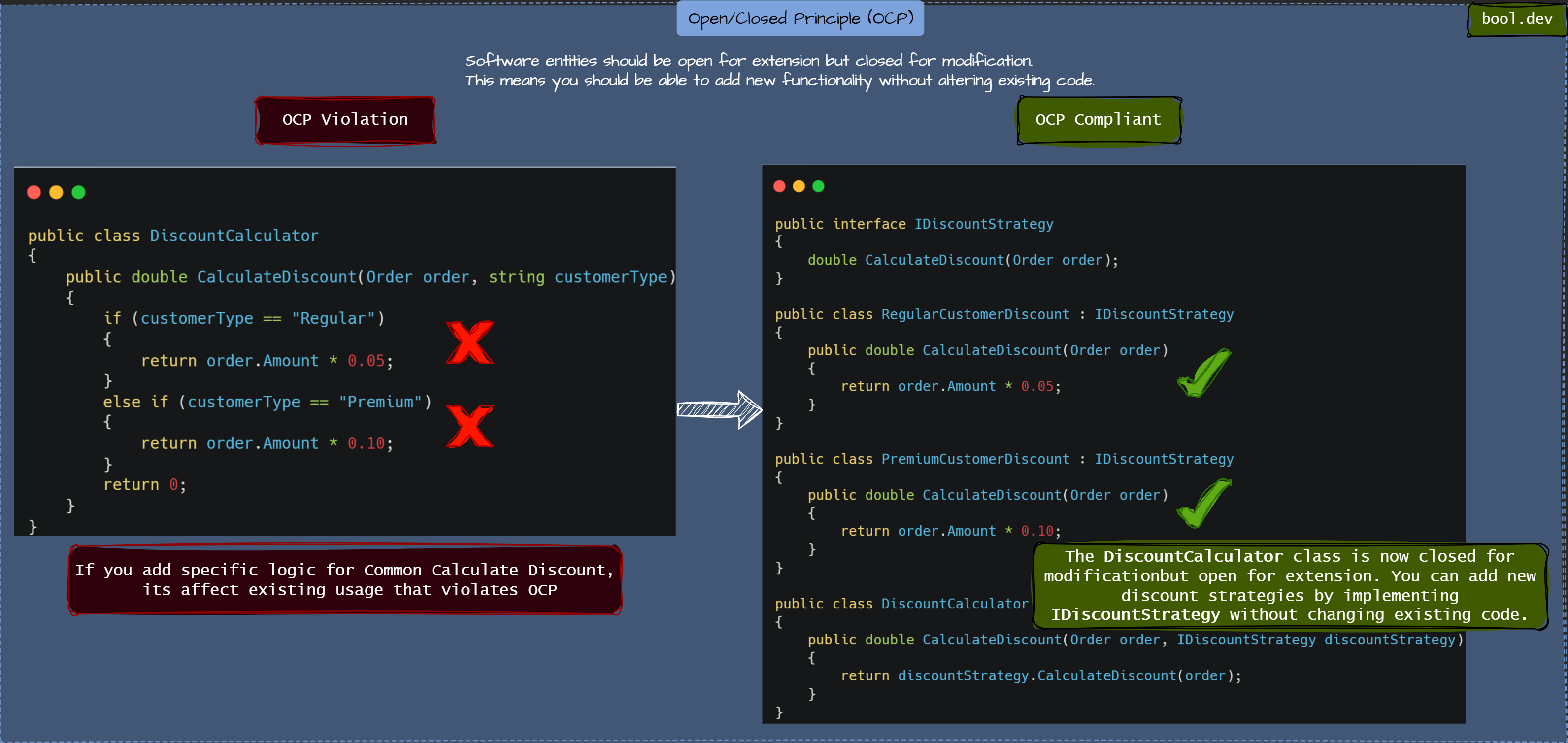The width and height of the screenshot is (1568, 743).
Task: Click the red X beside the "Regular" branch
Action: coord(470,342)
